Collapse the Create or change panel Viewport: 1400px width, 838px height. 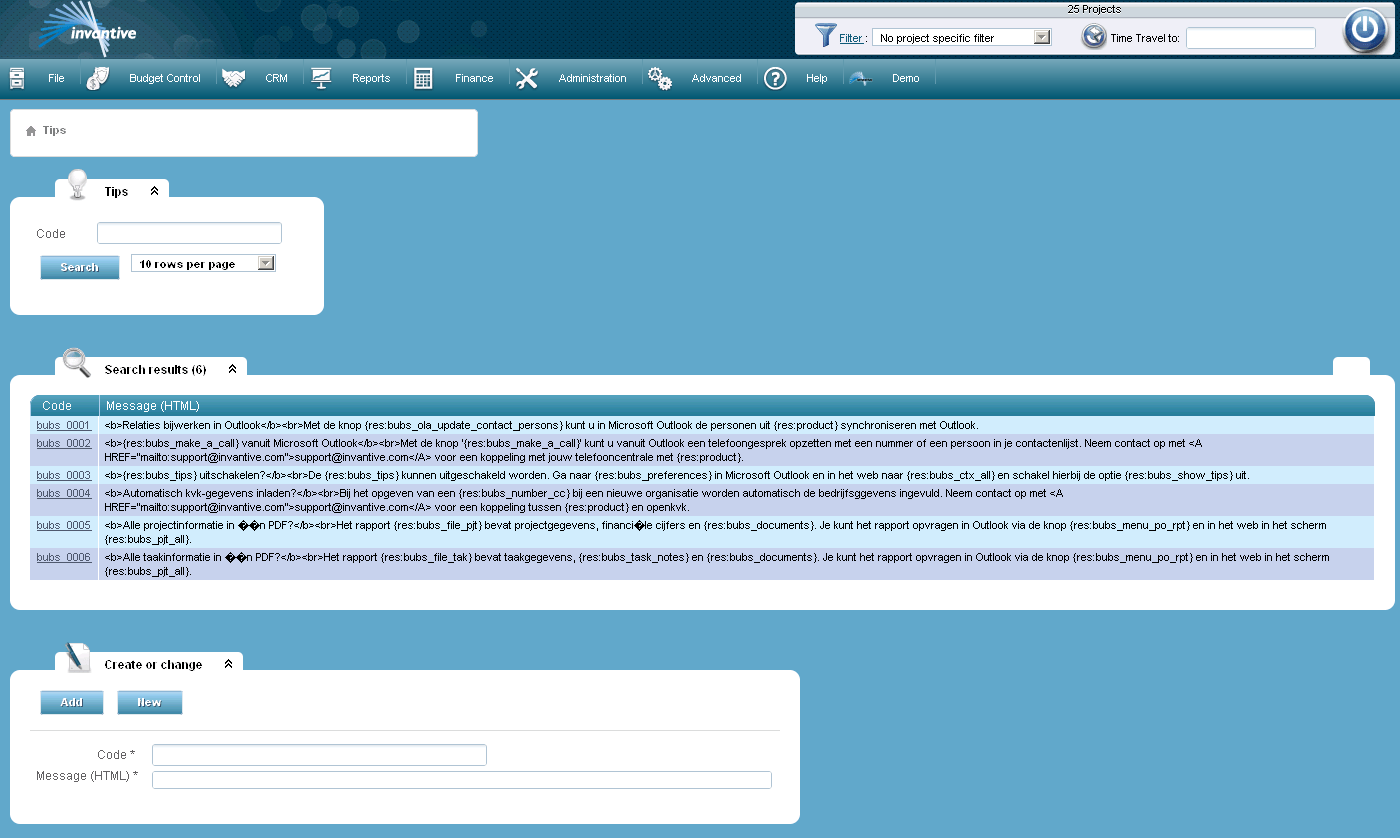[x=228, y=664]
